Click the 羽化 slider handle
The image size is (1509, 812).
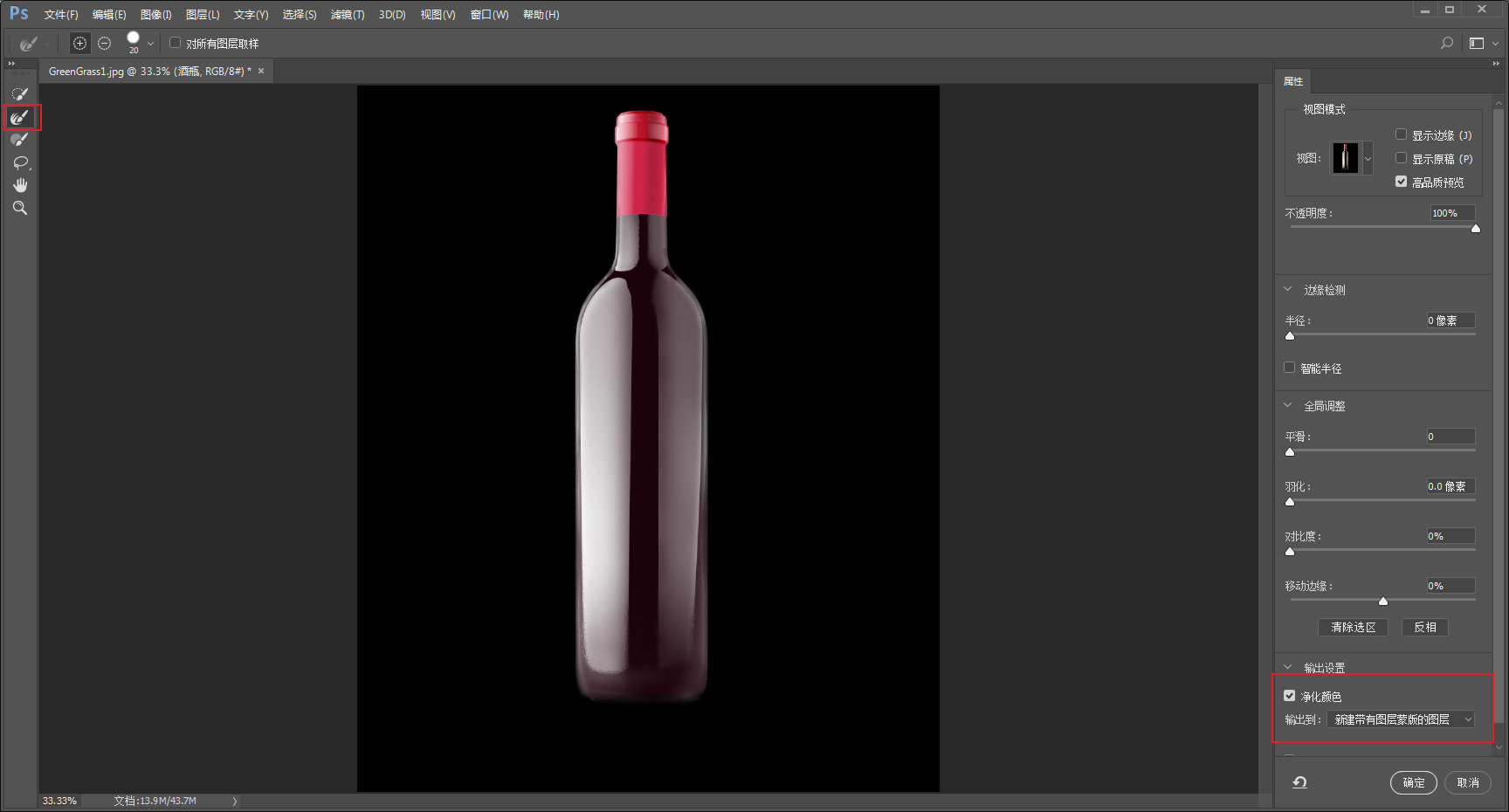click(1290, 502)
